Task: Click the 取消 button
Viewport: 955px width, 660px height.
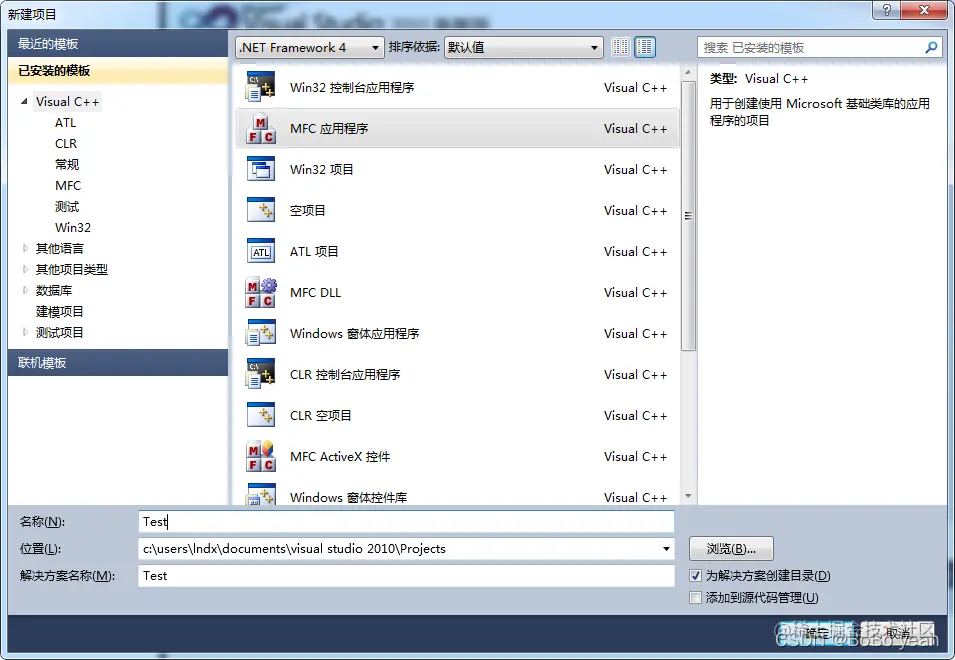Action: click(898, 634)
